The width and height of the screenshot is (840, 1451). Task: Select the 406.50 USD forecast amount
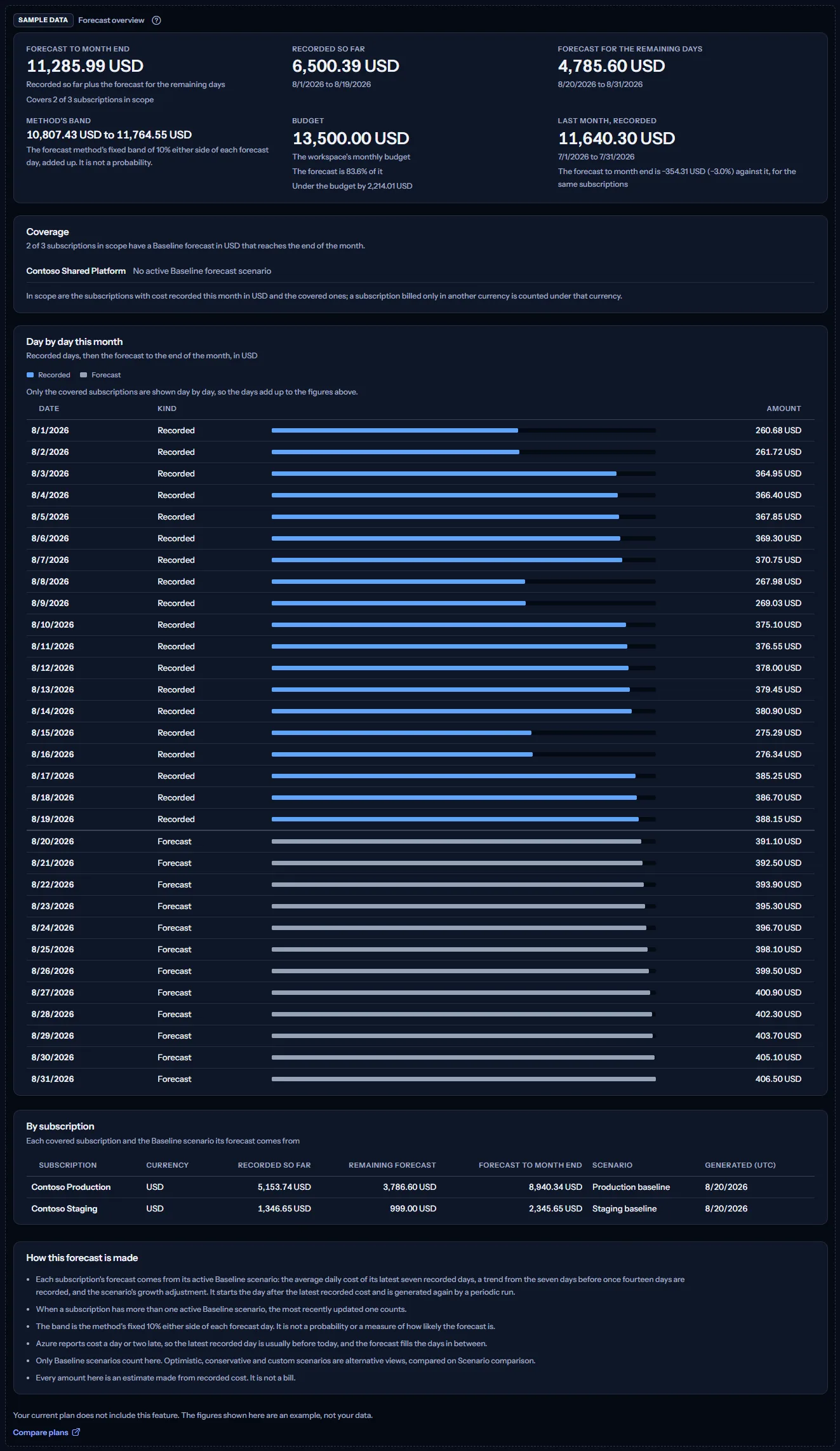pyautogui.click(x=778, y=1079)
